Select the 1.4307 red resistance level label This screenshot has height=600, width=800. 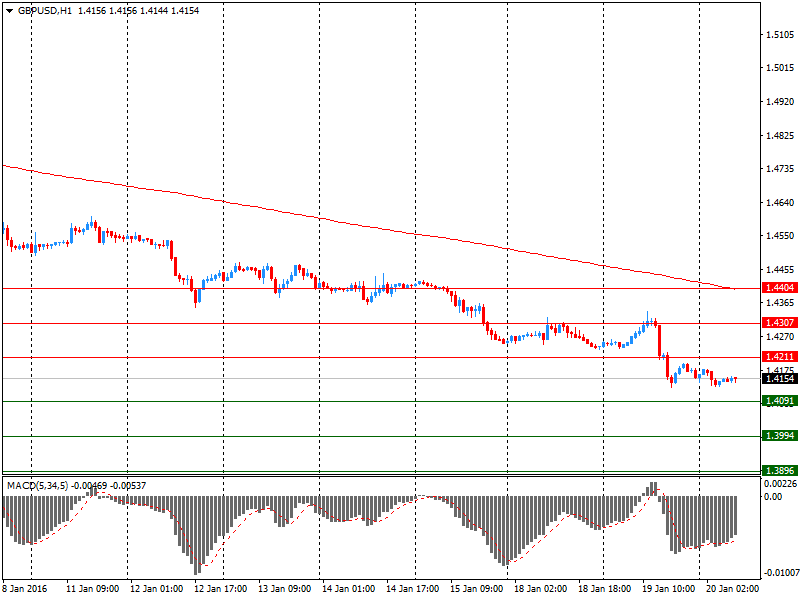(780, 322)
